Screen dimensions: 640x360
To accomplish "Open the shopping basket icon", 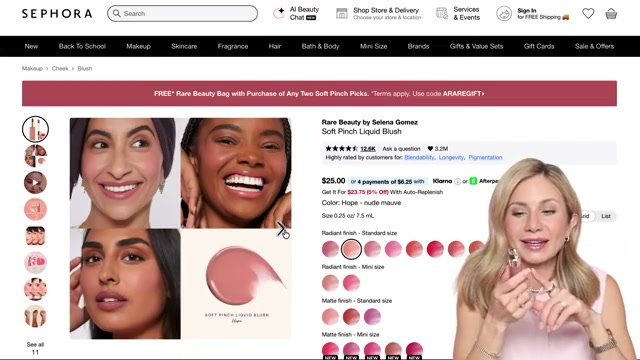I will 611,13.
